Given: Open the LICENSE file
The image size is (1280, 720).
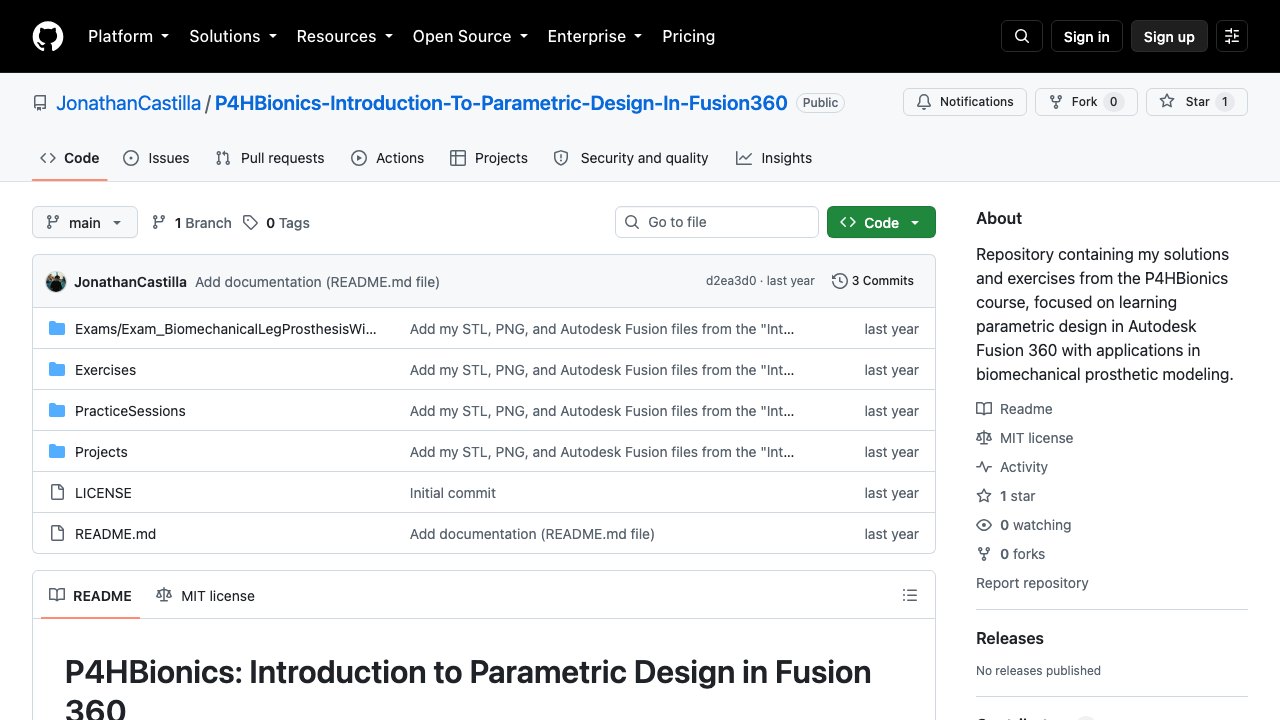Looking at the screenshot, I should (x=103, y=493).
